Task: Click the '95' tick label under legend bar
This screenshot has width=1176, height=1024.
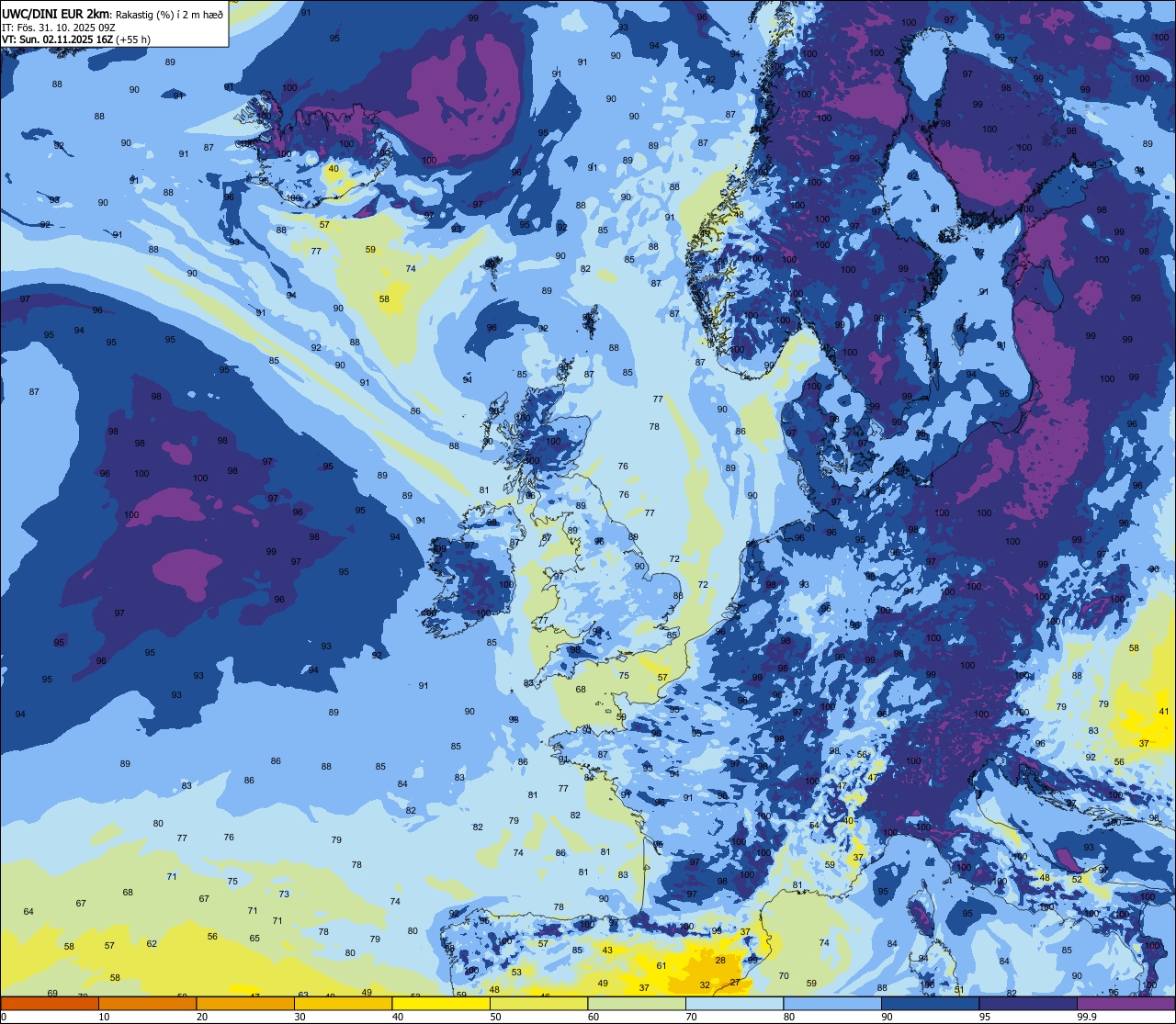Action: 984,1017
